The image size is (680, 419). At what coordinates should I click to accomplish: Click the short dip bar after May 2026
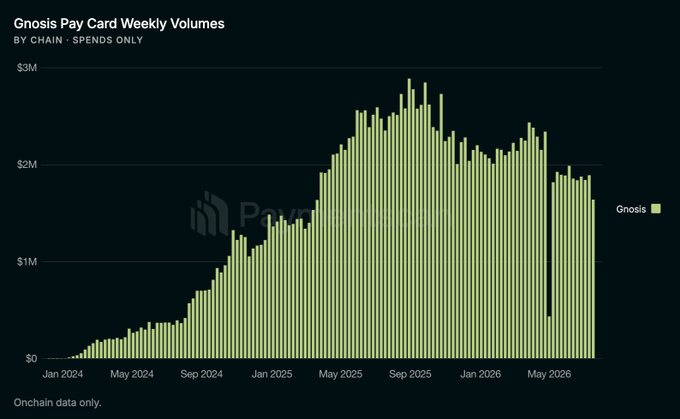[549, 337]
